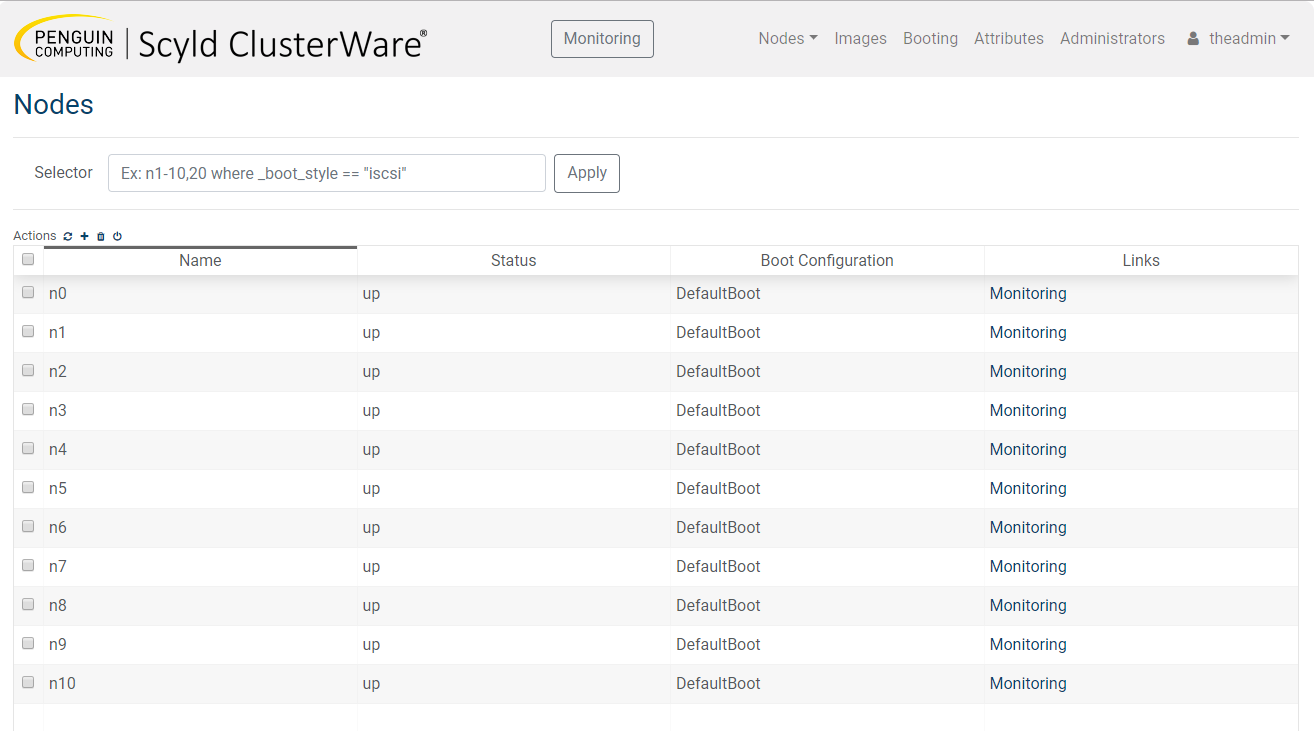Select node n8 via its checkbox
1314x731 pixels.
click(x=28, y=604)
